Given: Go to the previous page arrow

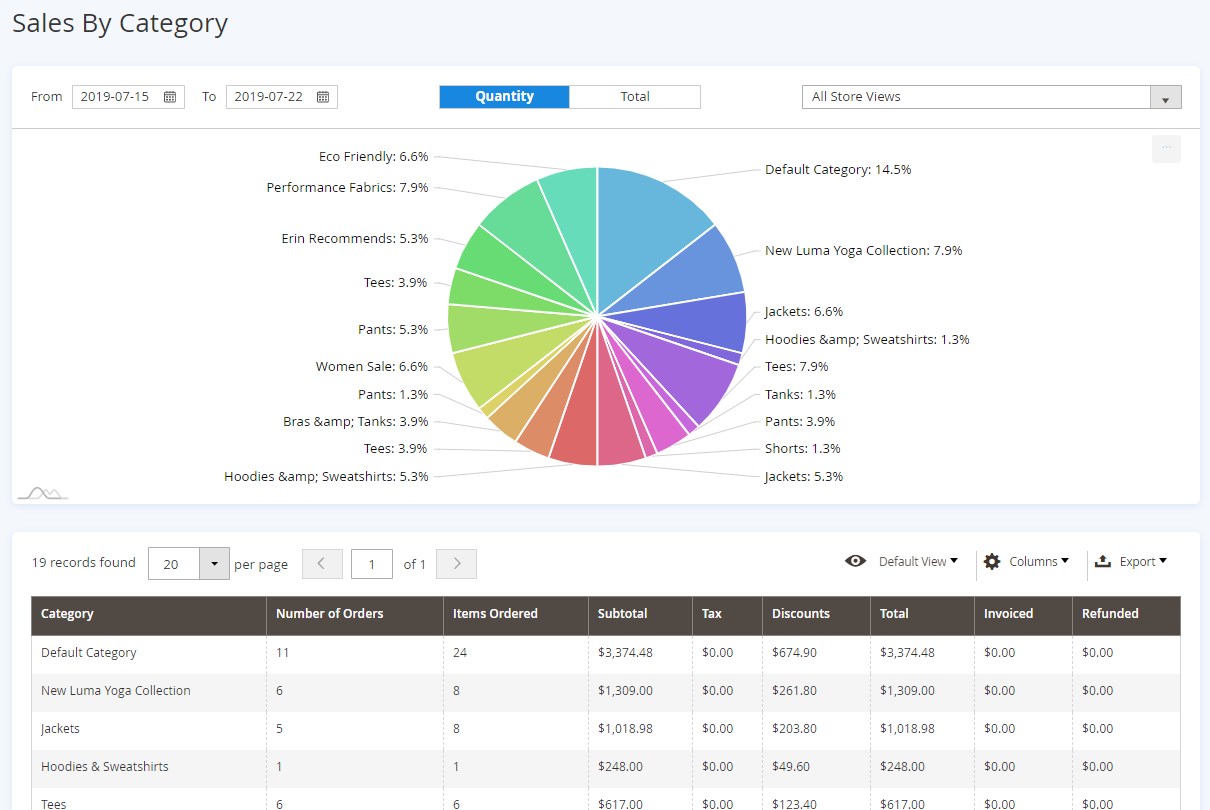Looking at the screenshot, I should tap(322, 564).
